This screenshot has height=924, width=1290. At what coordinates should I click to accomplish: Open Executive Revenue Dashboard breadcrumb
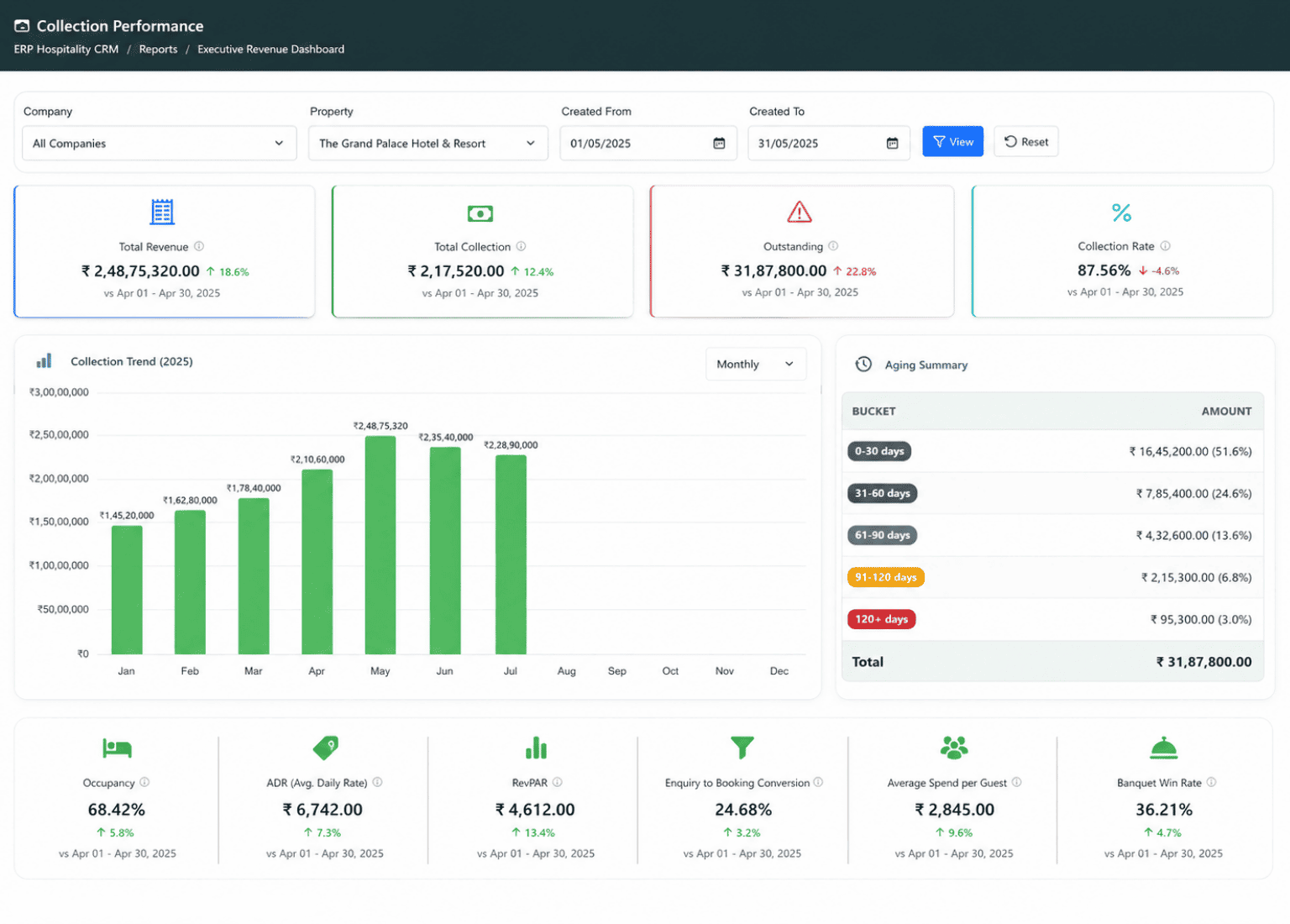[x=270, y=50]
